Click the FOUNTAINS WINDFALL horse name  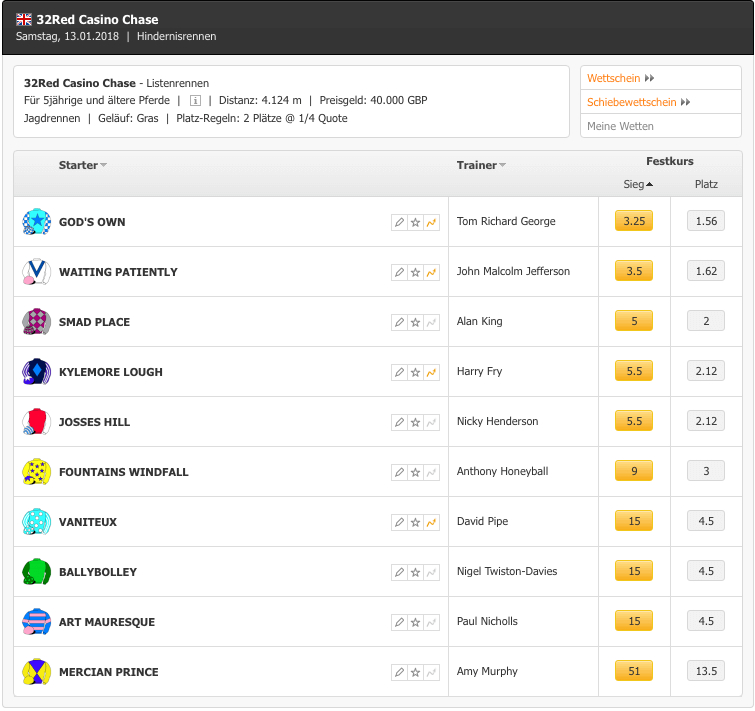click(x=124, y=472)
